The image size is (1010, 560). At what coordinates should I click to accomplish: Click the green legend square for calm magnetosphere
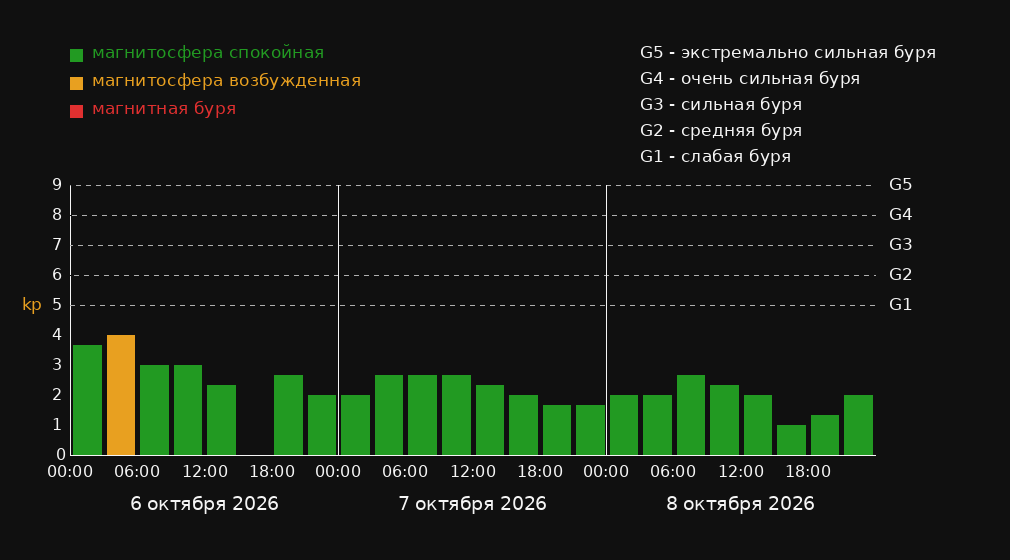pos(77,55)
